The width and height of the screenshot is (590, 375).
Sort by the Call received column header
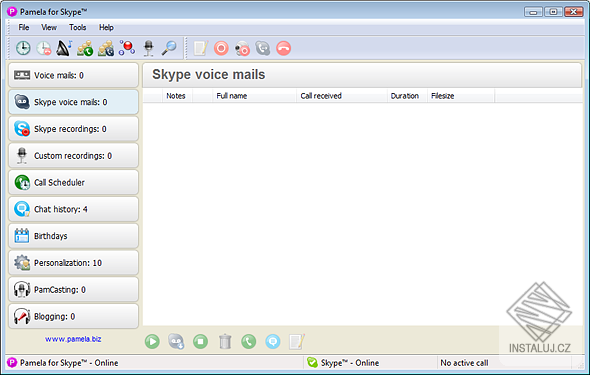coord(342,96)
